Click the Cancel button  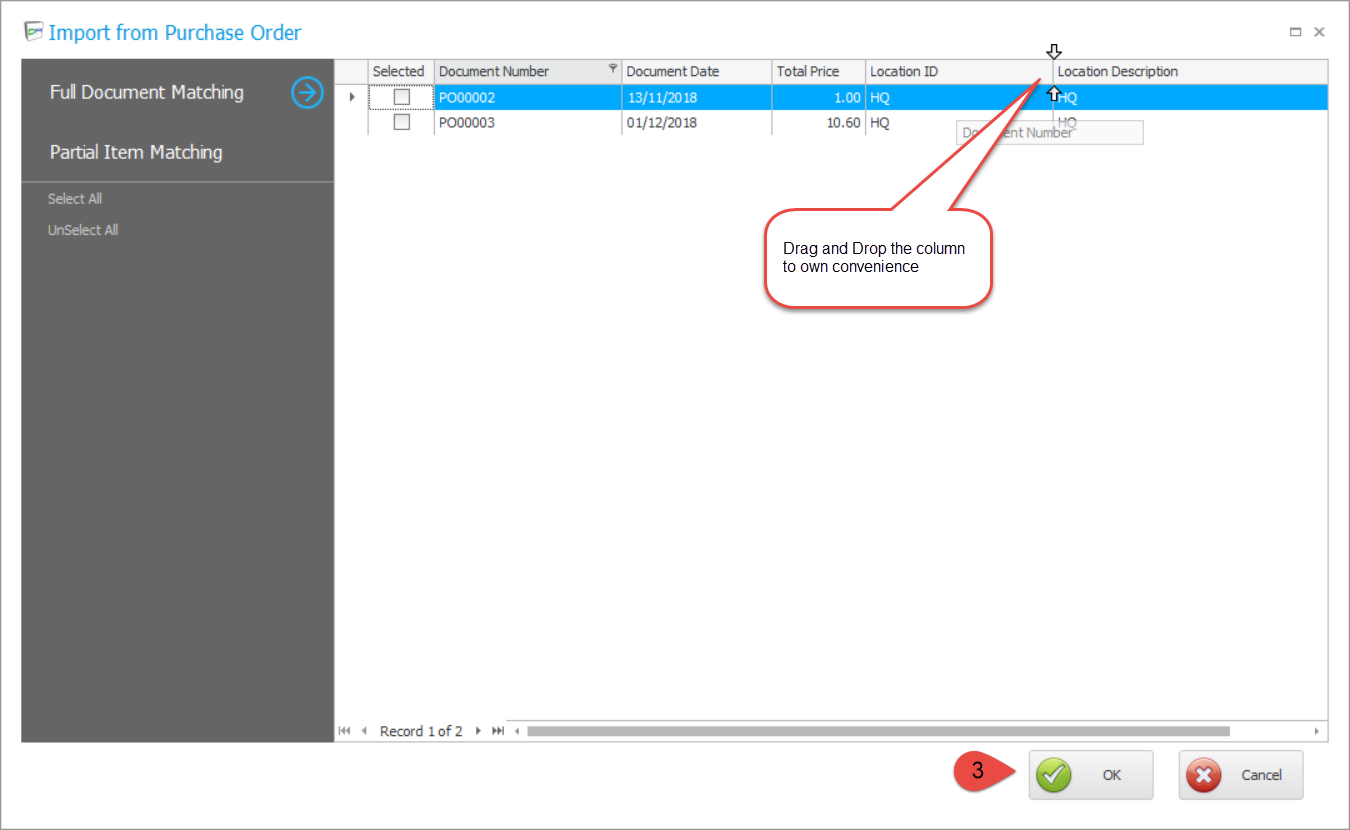click(1241, 775)
